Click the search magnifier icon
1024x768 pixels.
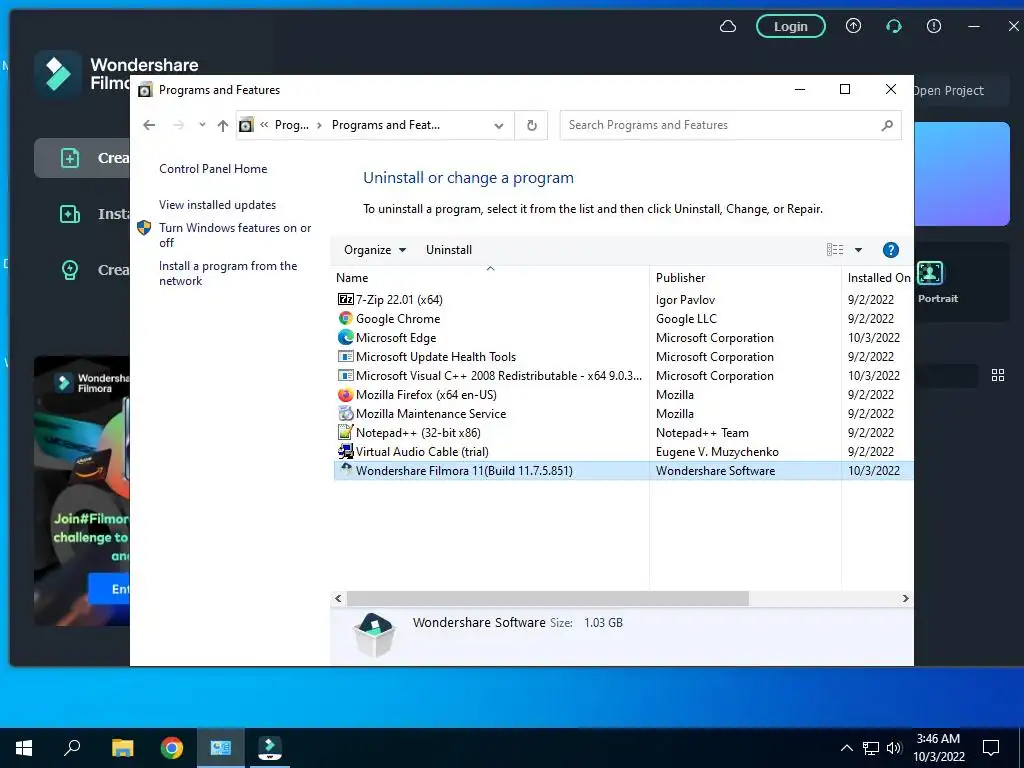[887, 125]
